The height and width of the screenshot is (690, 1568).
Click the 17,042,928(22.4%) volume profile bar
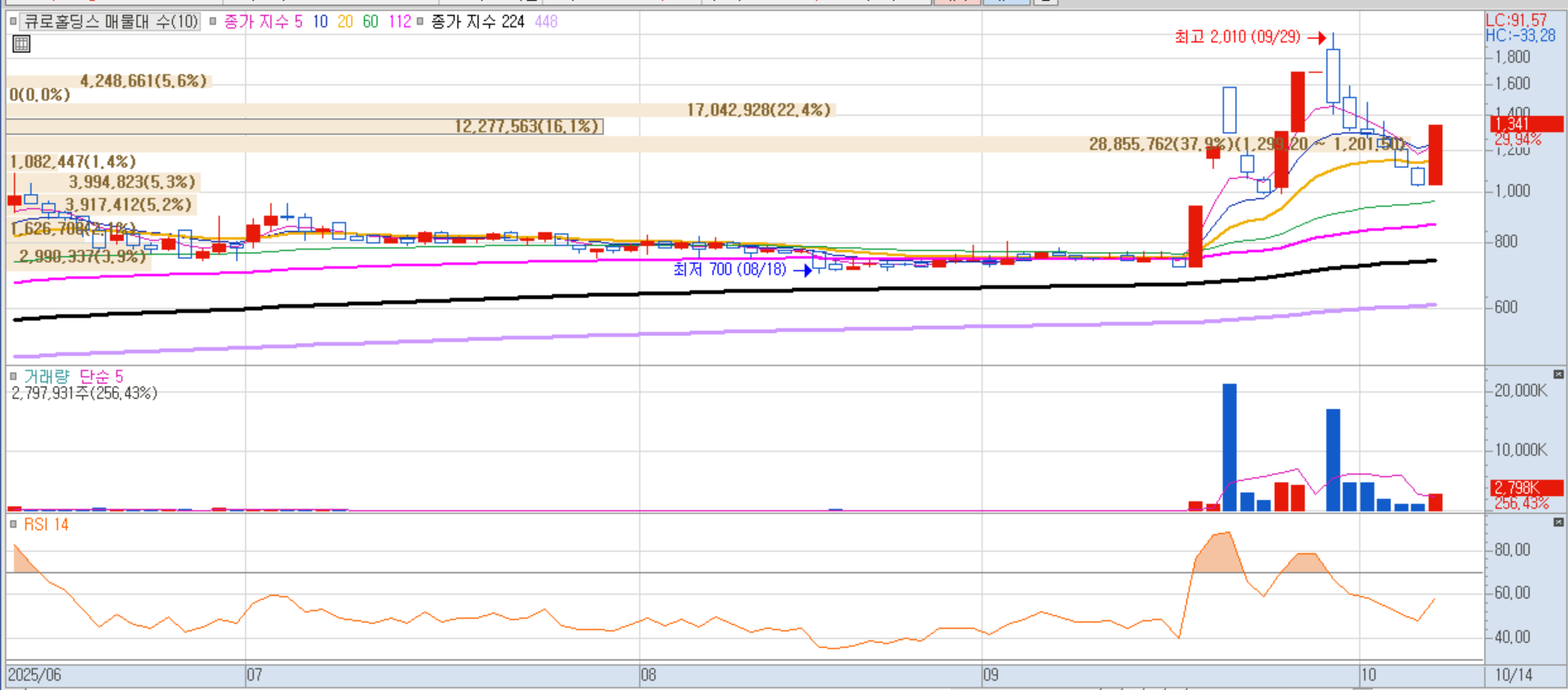tap(421, 110)
